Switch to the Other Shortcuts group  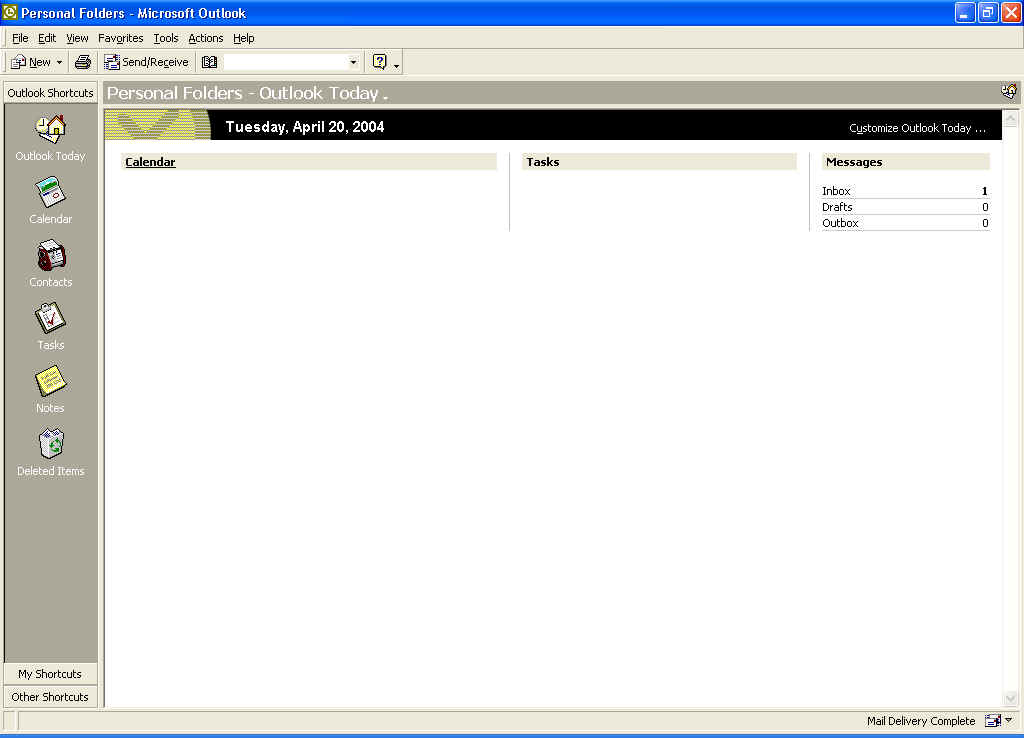50,697
